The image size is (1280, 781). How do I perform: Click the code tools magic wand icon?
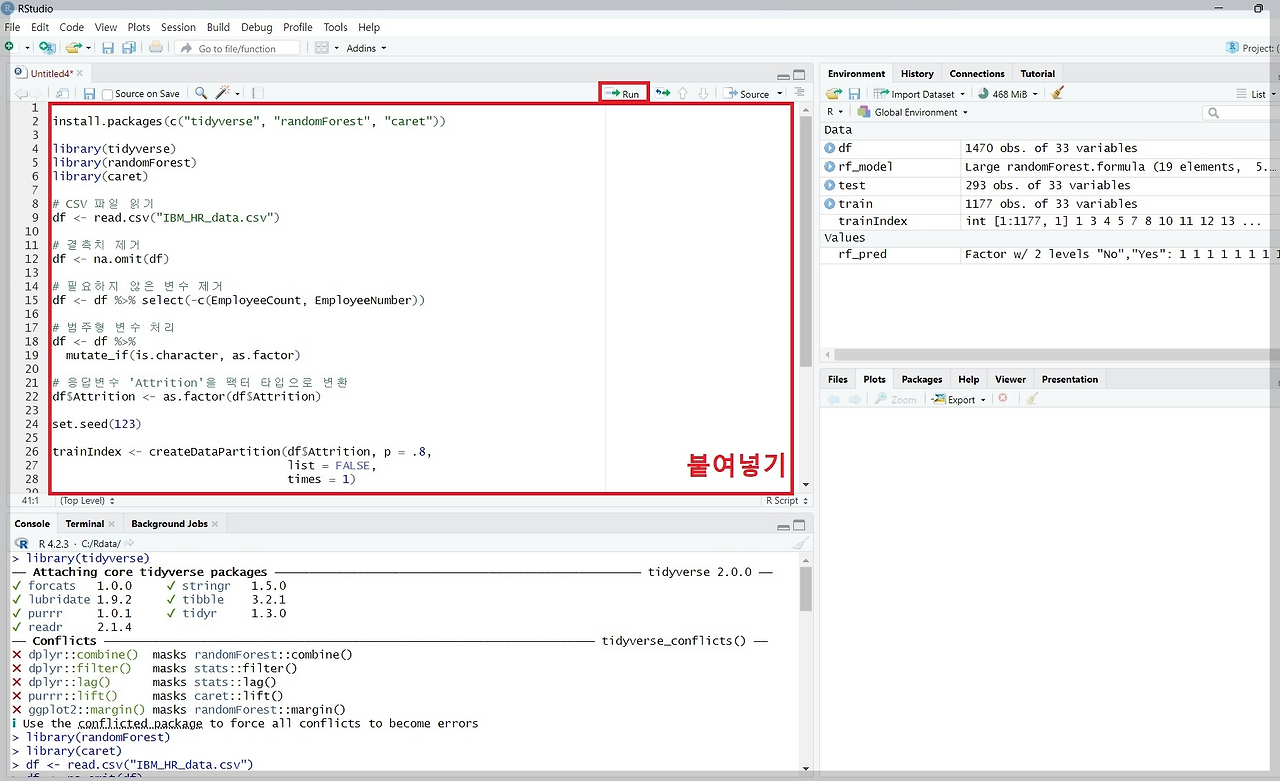[x=222, y=93]
